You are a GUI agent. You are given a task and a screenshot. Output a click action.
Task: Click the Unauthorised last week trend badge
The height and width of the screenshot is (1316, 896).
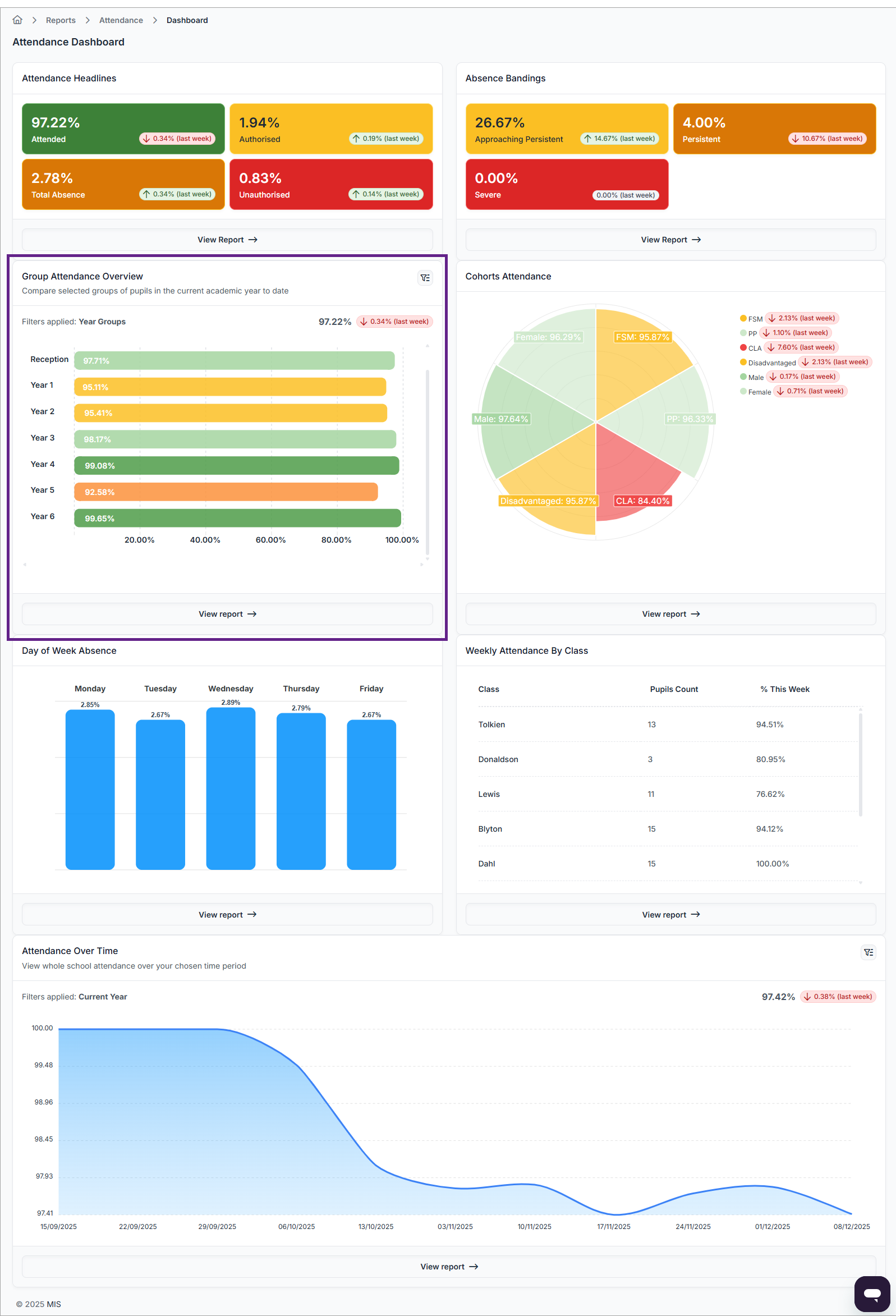(x=385, y=194)
